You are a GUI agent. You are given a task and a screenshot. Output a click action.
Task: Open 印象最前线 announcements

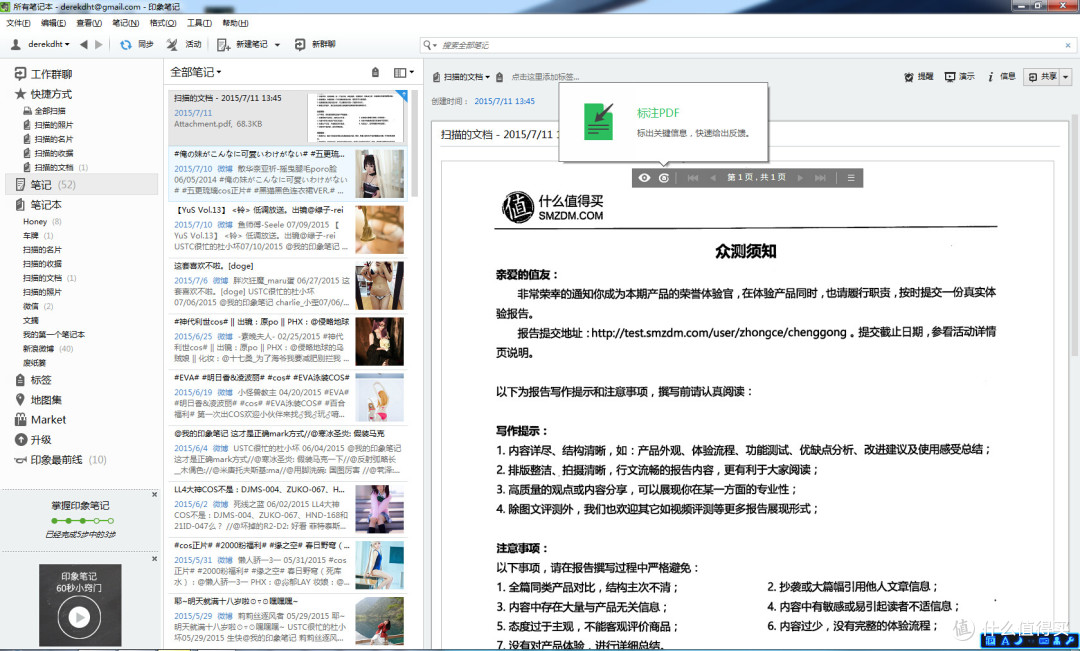click(x=60, y=459)
